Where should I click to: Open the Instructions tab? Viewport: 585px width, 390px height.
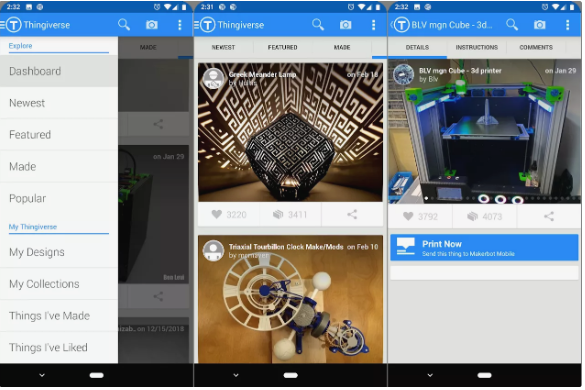(x=477, y=47)
